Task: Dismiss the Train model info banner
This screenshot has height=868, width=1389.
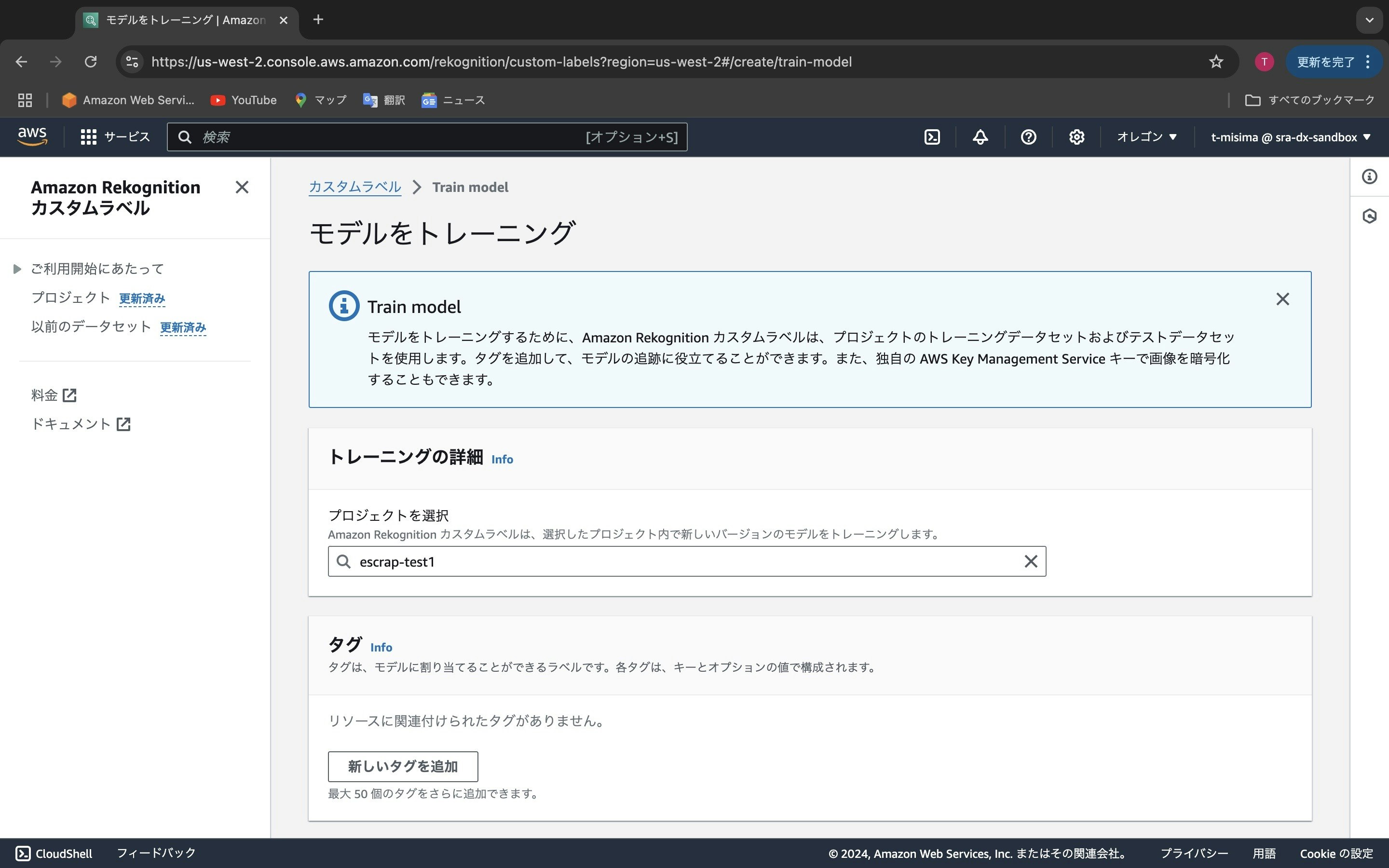Action: click(1283, 298)
